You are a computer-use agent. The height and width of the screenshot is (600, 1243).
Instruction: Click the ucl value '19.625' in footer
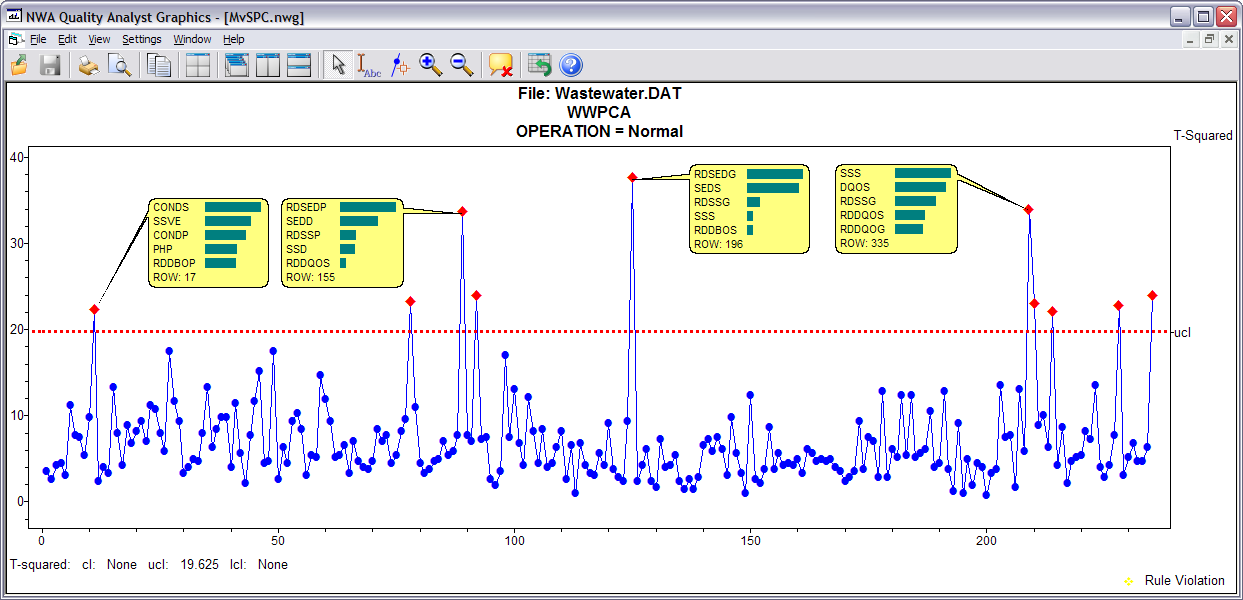pos(201,565)
